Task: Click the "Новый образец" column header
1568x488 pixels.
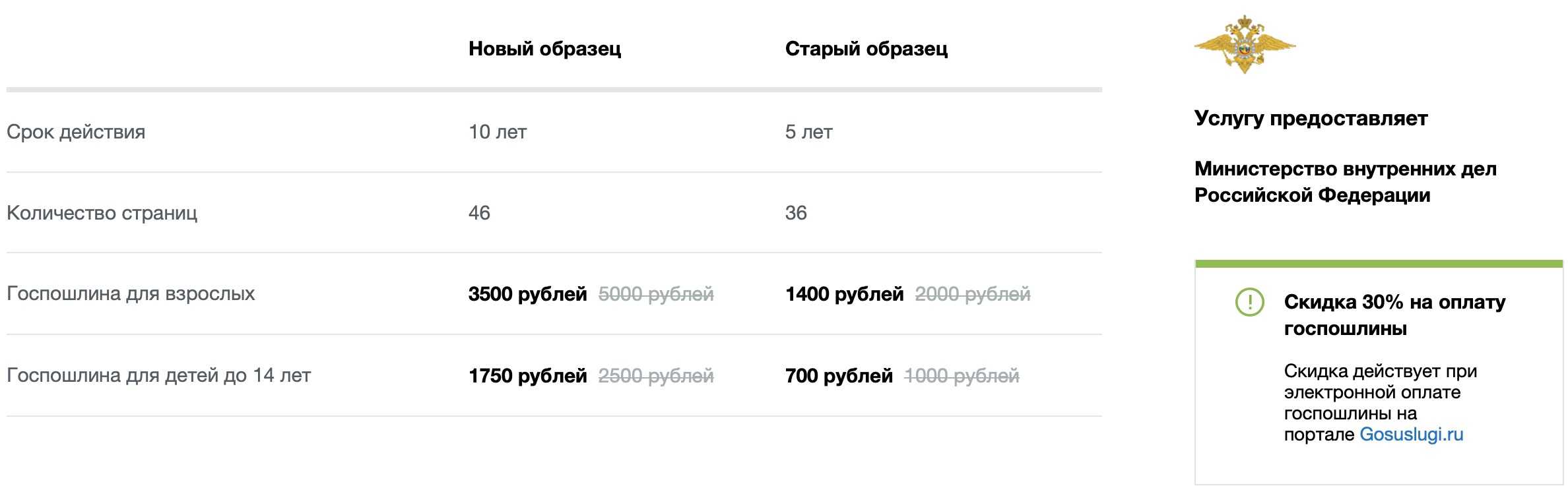Action: point(544,49)
